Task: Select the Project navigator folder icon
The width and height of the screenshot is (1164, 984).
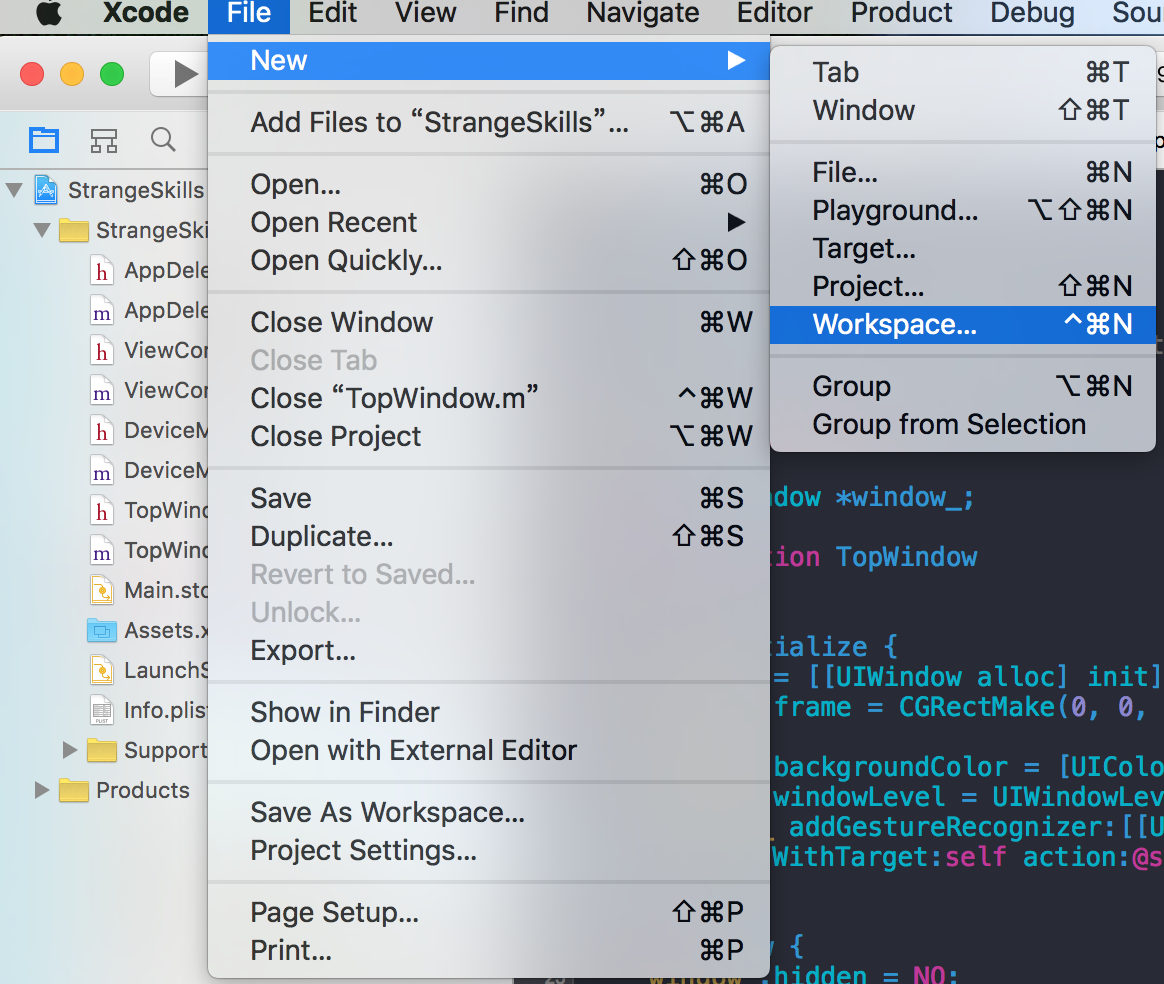Action: click(x=44, y=140)
